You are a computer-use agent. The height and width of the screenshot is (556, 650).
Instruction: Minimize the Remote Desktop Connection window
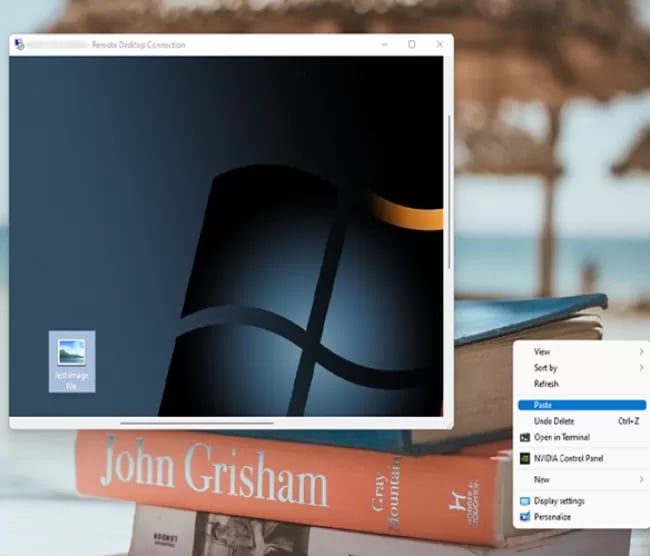pyautogui.click(x=385, y=44)
